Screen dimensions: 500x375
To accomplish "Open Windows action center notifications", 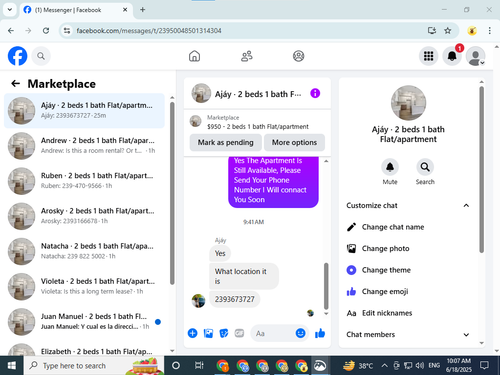I will [x=484, y=366].
